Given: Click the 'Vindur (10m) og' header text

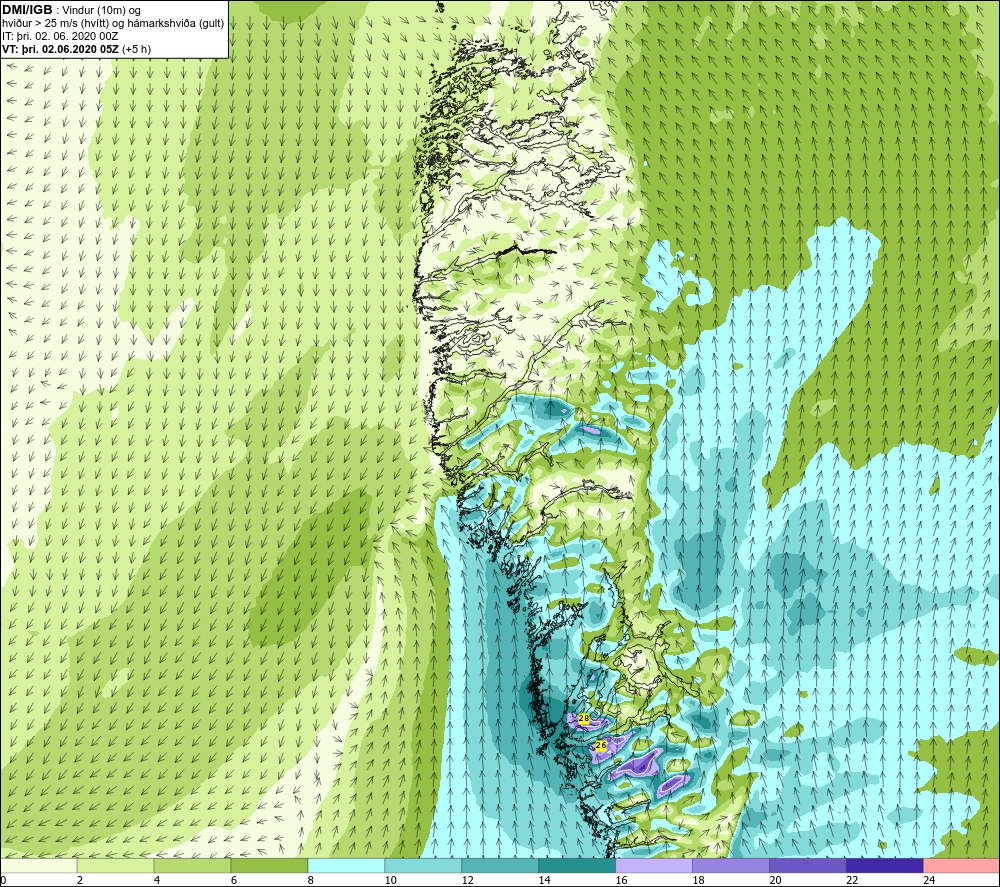Looking at the screenshot, I should 101,11.
